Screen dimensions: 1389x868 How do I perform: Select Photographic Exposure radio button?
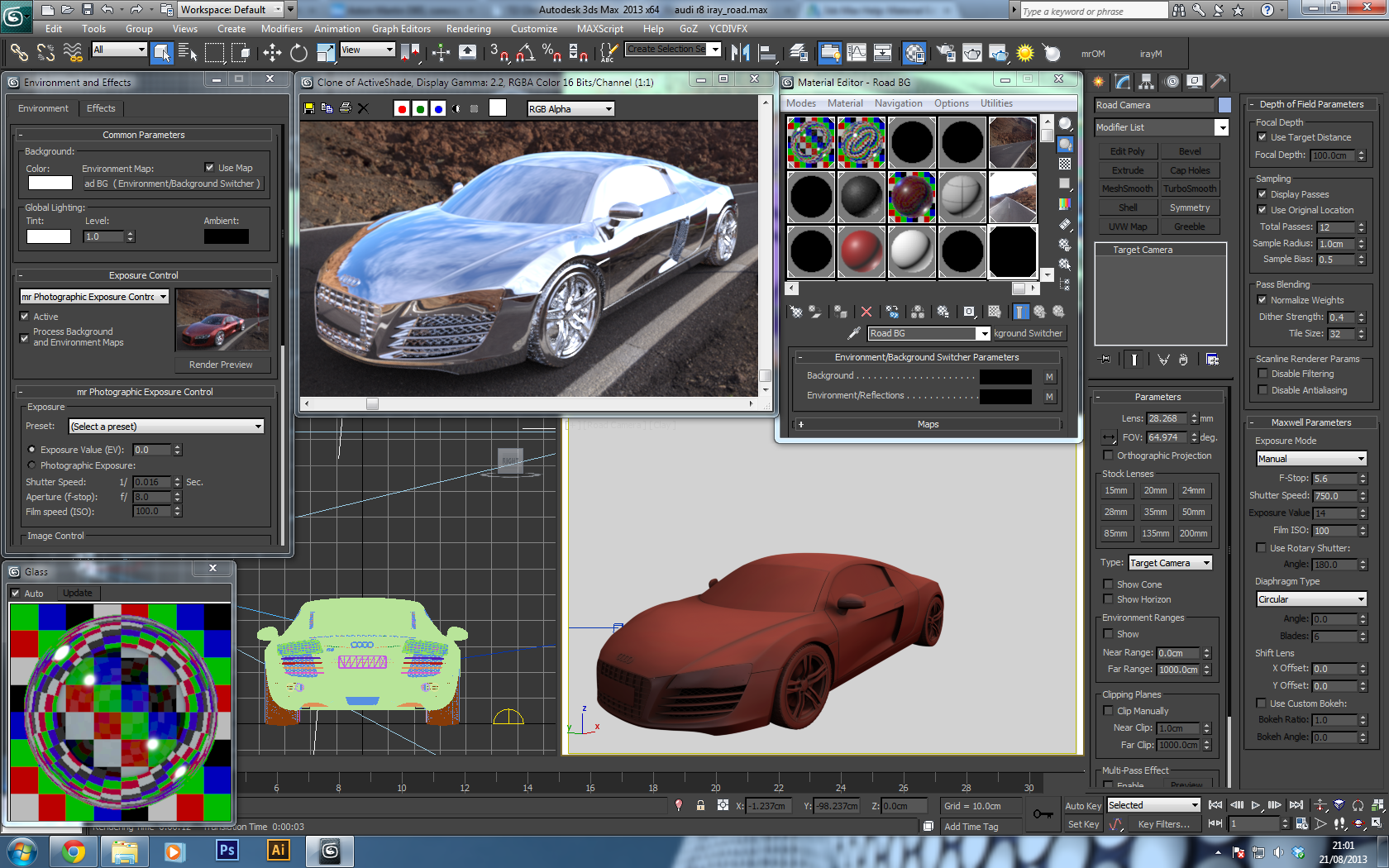[x=31, y=465]
